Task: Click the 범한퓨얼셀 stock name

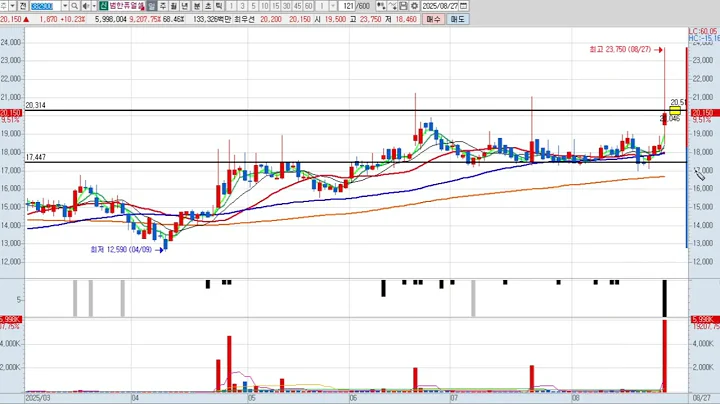Action: [x=127, y=6]
